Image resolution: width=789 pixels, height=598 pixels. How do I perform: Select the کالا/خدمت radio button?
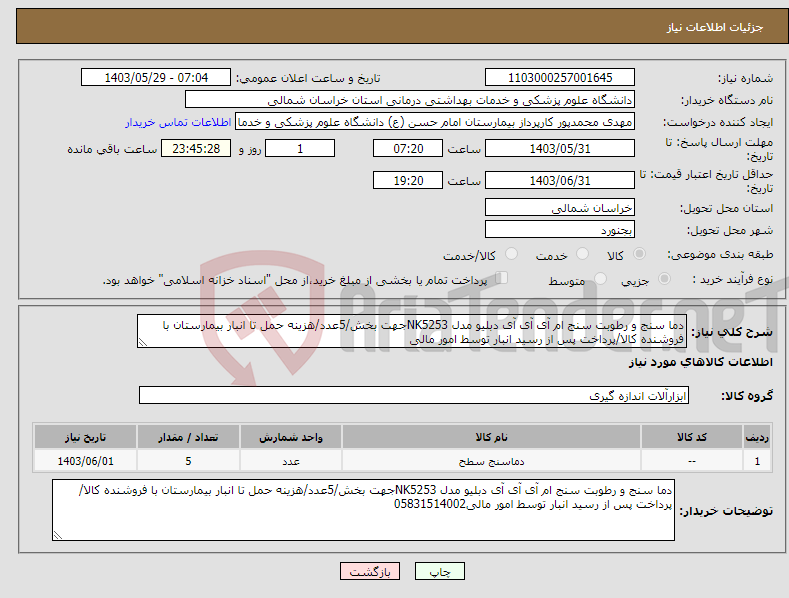point(511,254)
